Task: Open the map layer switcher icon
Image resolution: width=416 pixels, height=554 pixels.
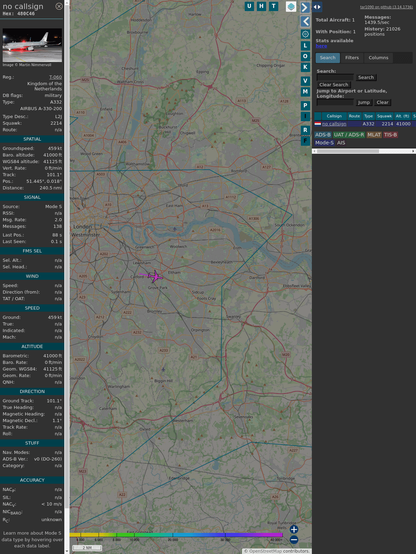Action: [x=291, y=6]
